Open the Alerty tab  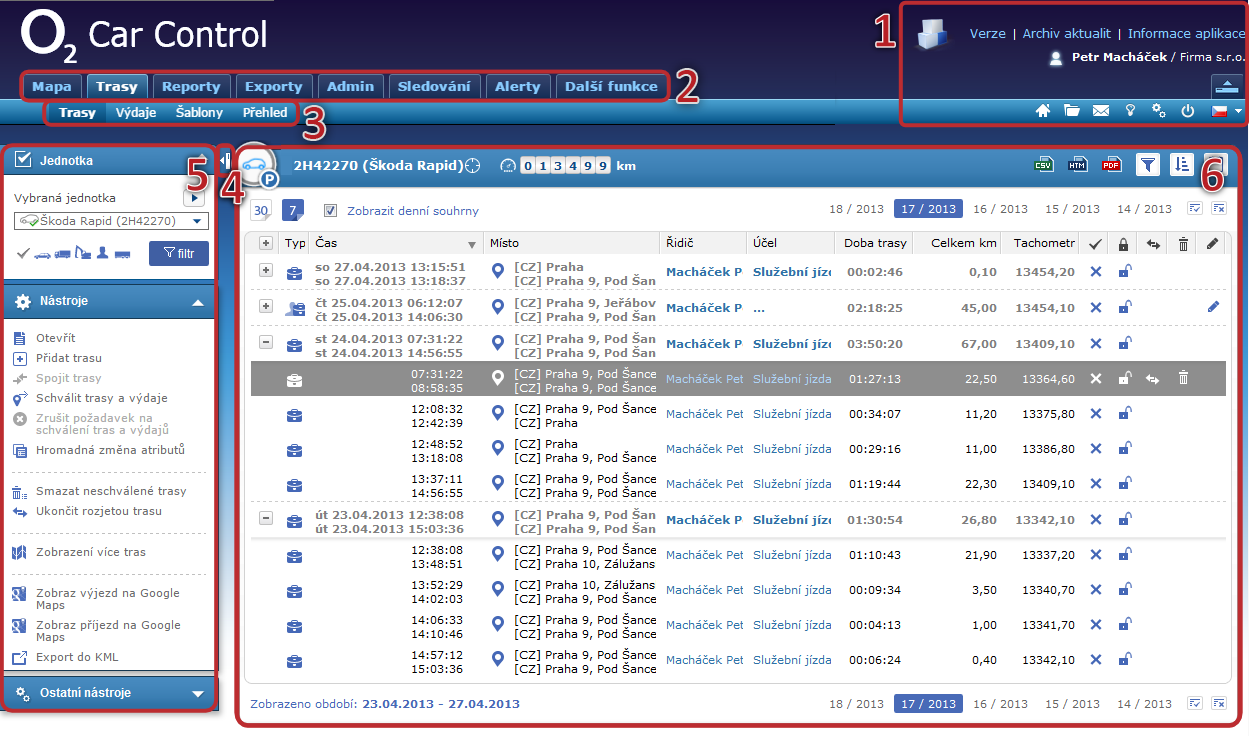pos(518,87)
